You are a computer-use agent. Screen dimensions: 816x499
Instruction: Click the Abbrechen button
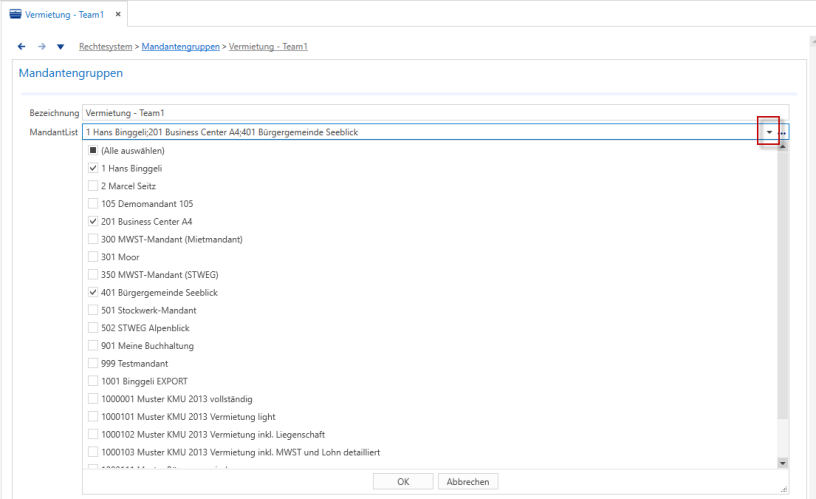click(468, 481)
